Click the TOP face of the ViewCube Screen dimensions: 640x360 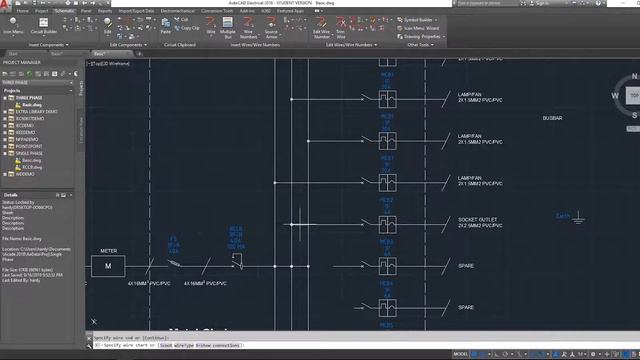[633, 96]
